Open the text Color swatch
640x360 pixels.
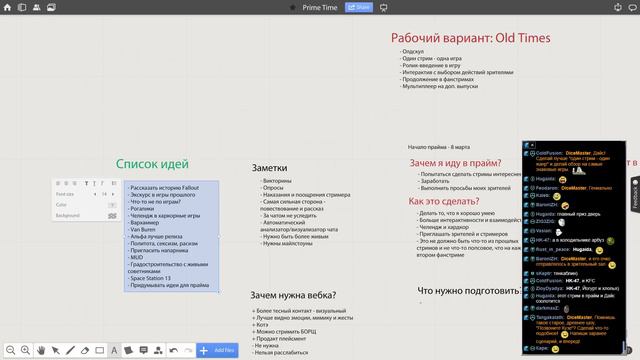(x=112, y=205)
